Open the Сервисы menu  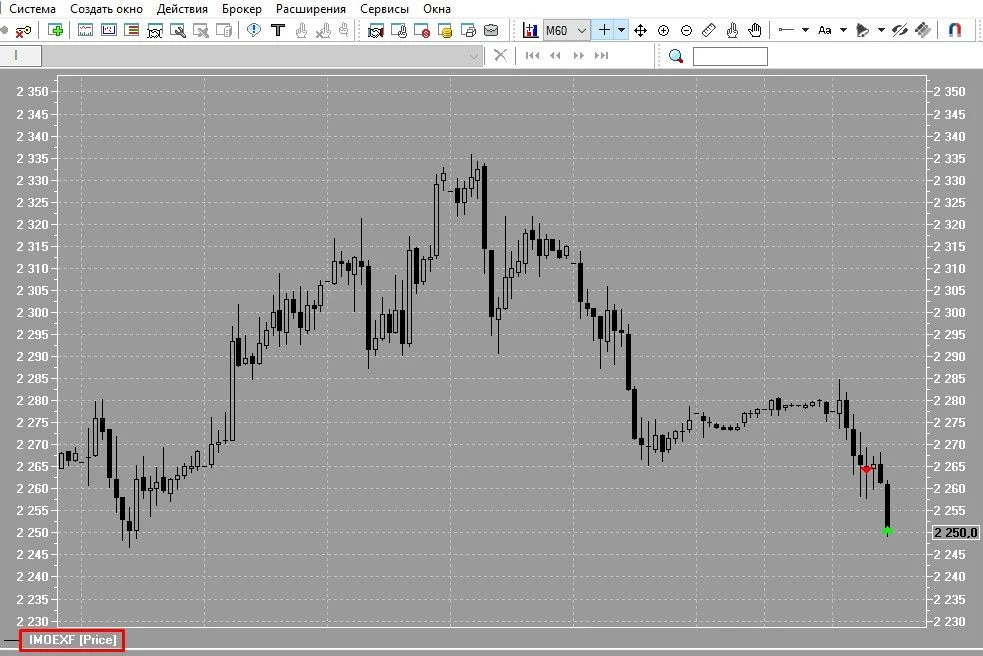click(x=384, y=9)
